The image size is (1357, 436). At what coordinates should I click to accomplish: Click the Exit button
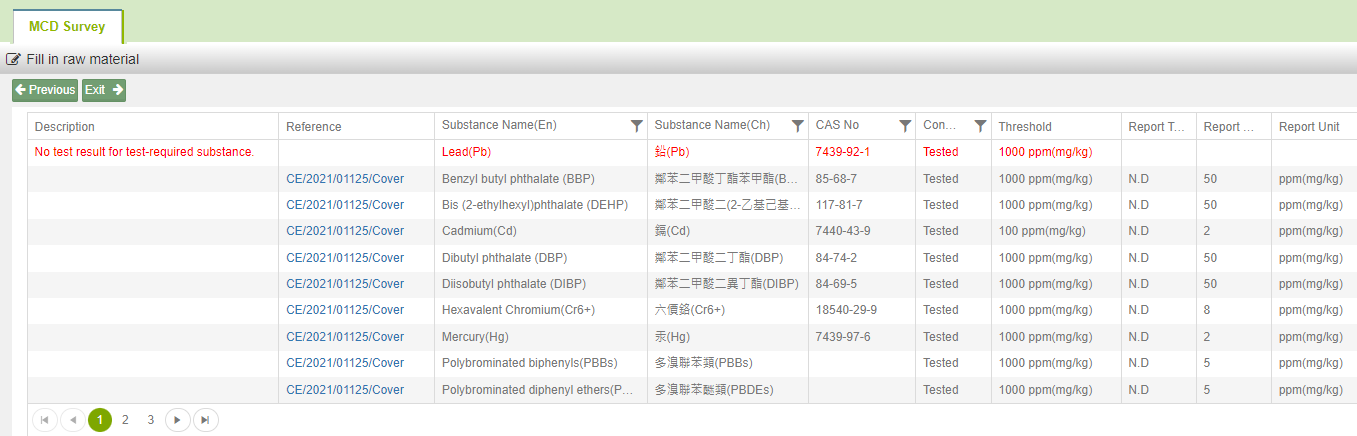tap(104, 90)
